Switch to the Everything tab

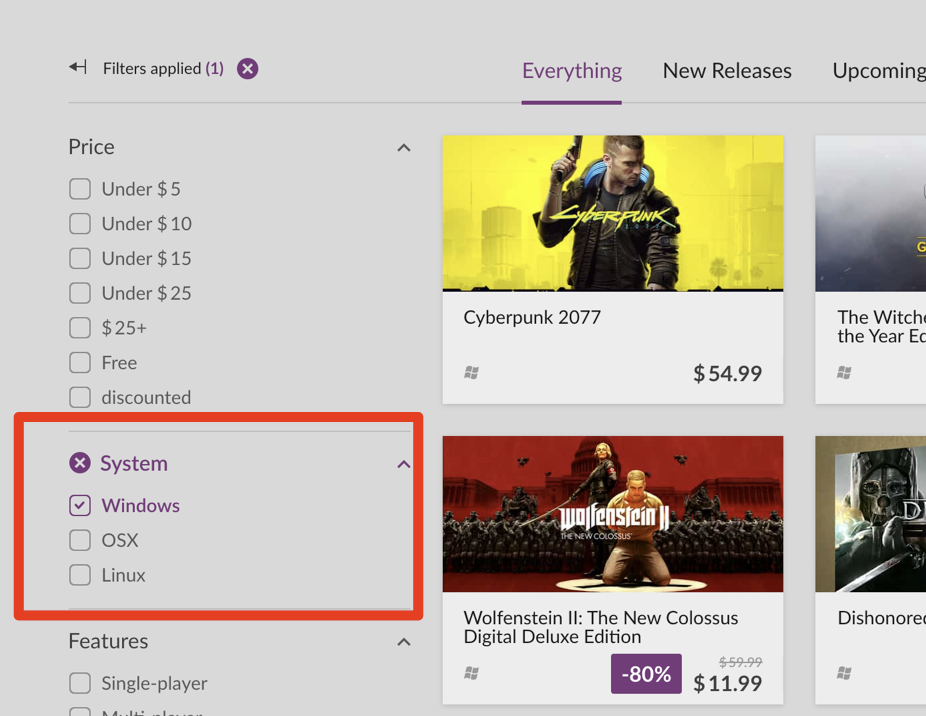[x=572, y=71]
